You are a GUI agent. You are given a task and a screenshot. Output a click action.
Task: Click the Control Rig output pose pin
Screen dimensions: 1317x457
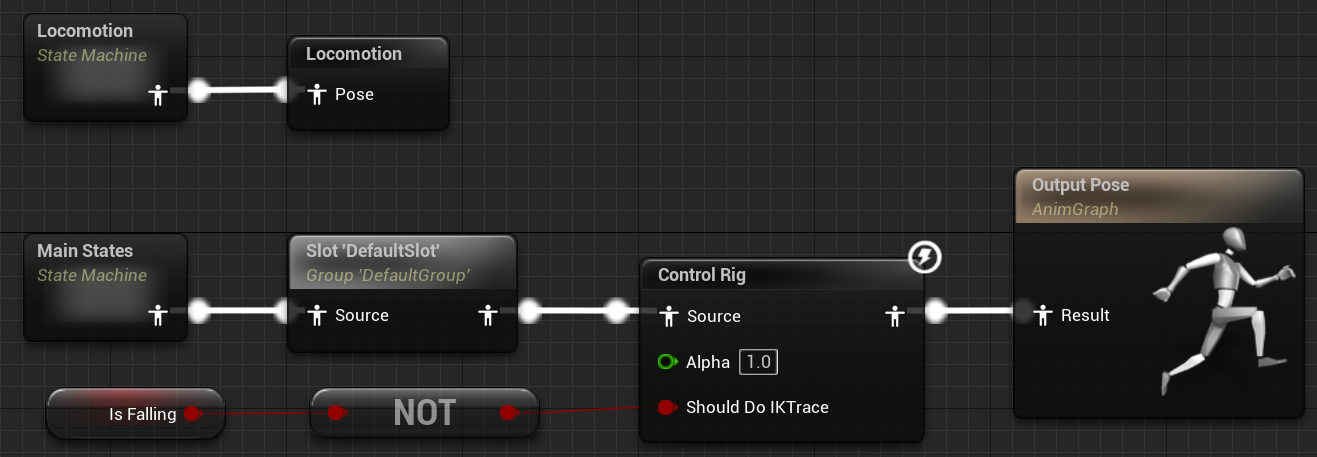(894, 316)
